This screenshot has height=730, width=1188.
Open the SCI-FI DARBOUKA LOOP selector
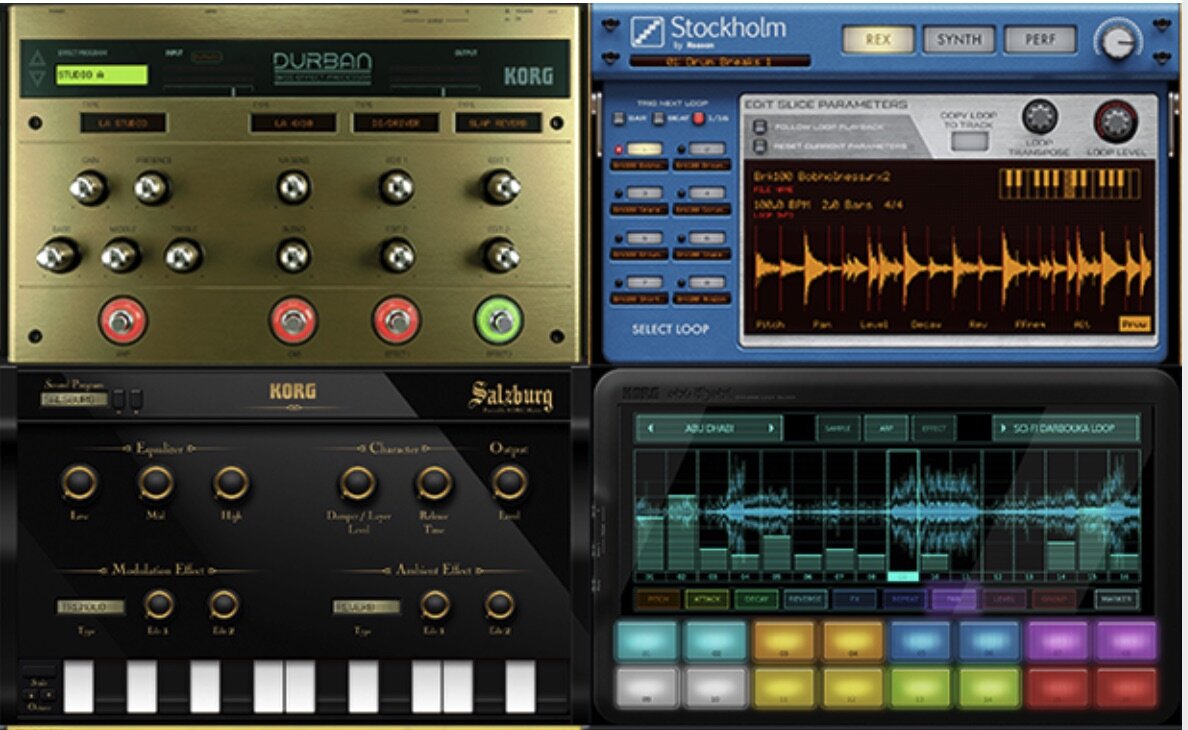point(1066,428)
